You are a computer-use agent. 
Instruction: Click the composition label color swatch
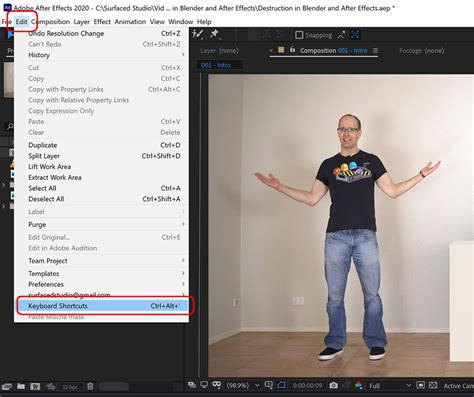click(x=281, y=50)
